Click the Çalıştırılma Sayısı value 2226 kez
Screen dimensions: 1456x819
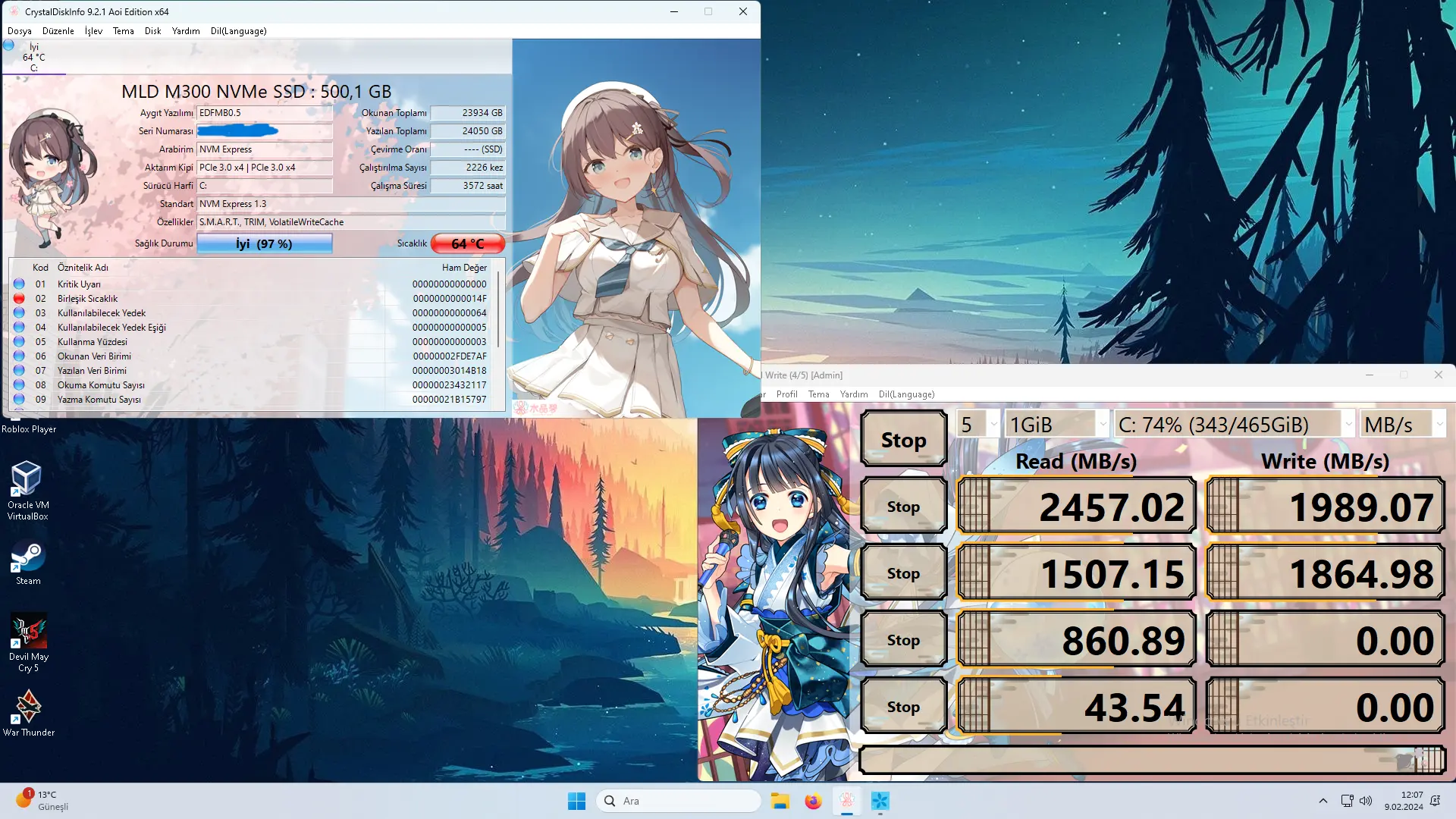468,168
